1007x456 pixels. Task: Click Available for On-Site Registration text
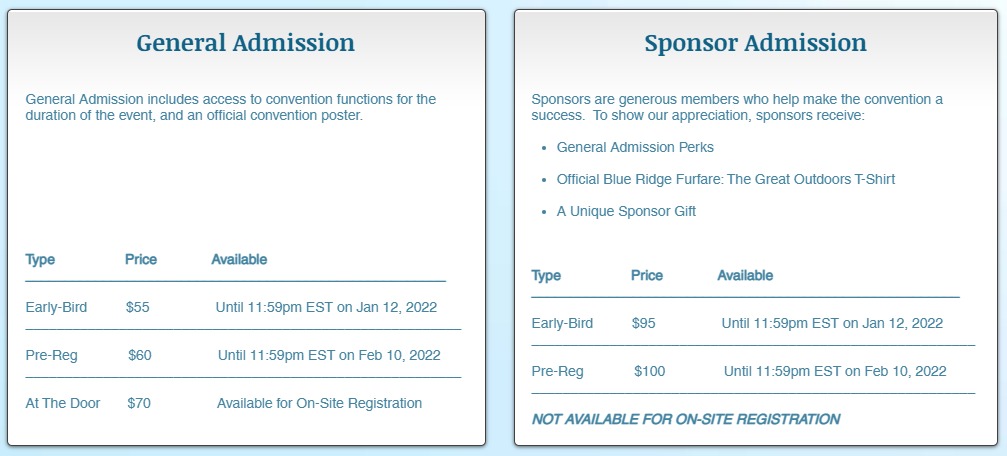(x=319, y=403)
